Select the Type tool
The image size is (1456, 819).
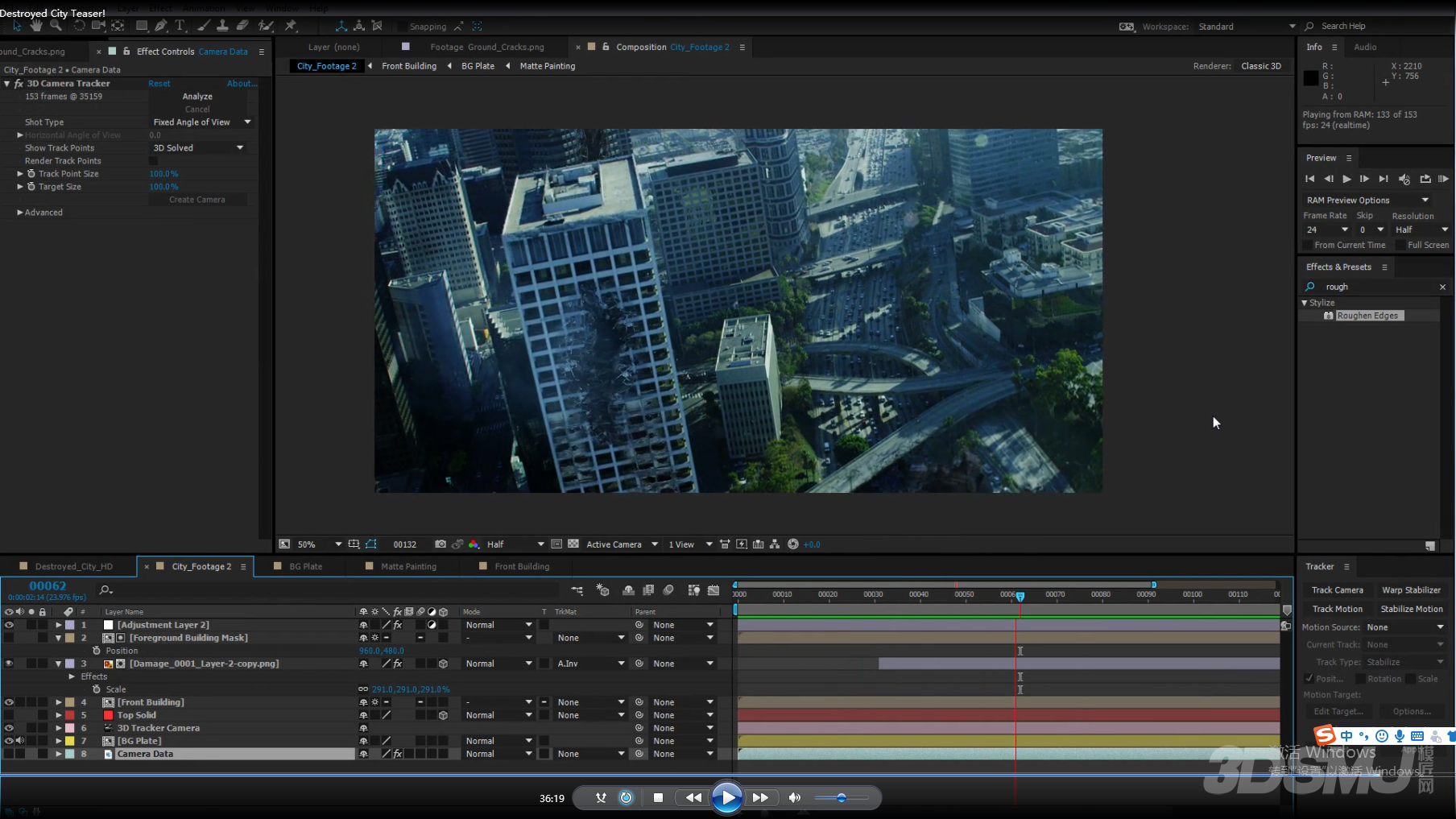click(180, 26)
